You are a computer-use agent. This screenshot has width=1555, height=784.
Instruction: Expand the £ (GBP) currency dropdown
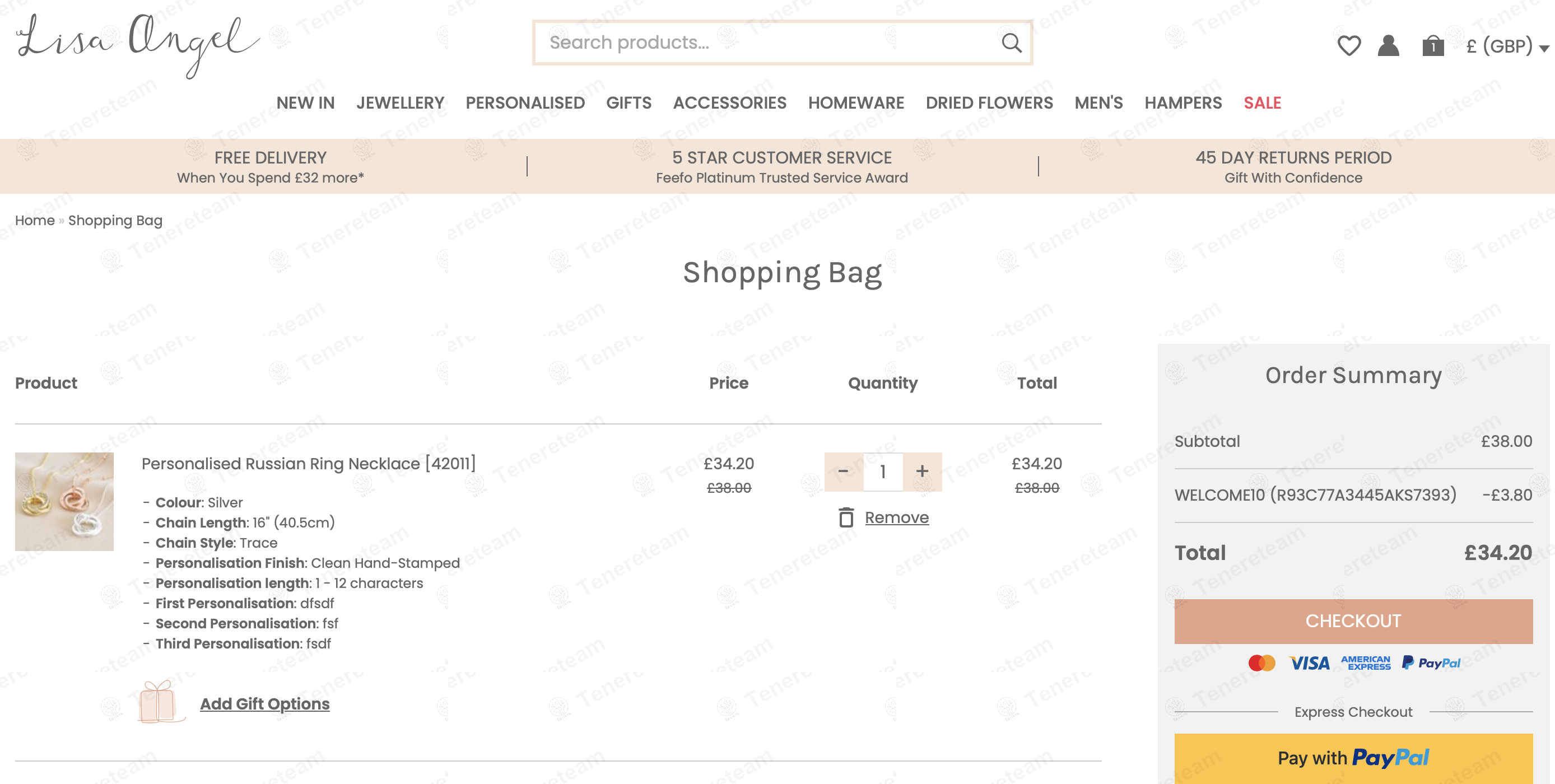click(x=1507, y=46)
